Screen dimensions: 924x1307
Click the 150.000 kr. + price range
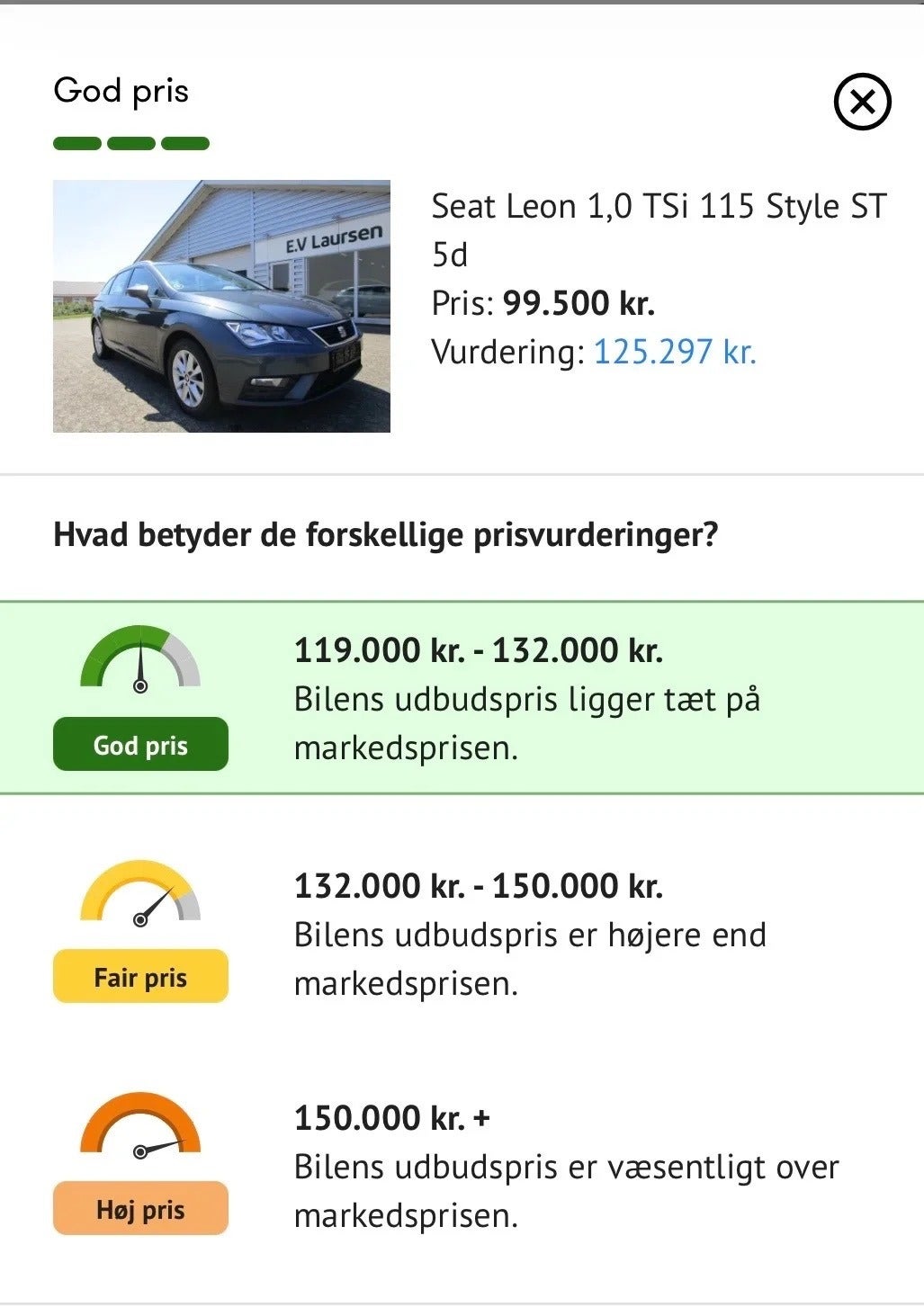tap(392, 1118)
